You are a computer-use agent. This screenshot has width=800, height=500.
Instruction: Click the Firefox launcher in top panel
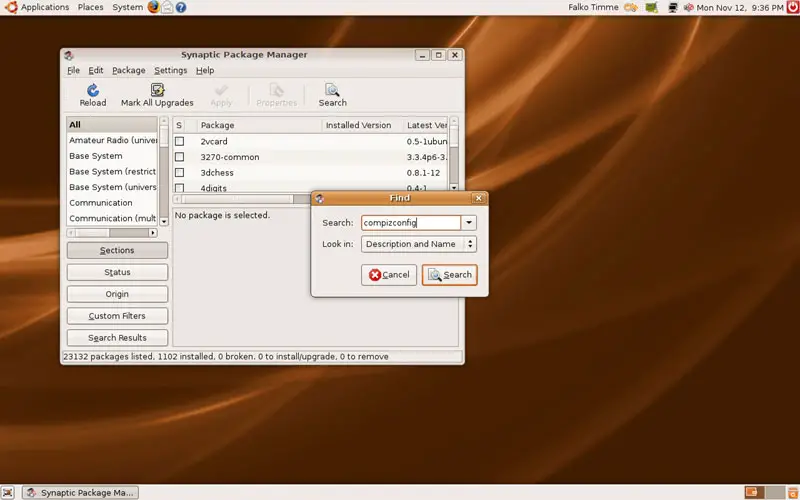[153, 7]
